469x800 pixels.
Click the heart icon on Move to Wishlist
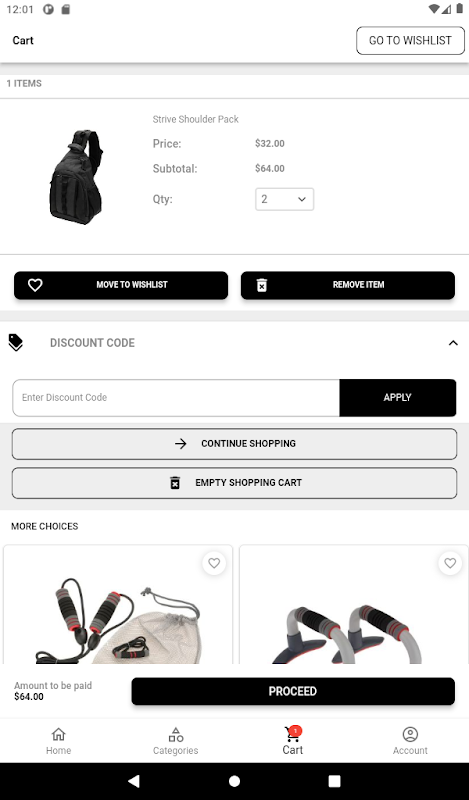tap(35, 285)
